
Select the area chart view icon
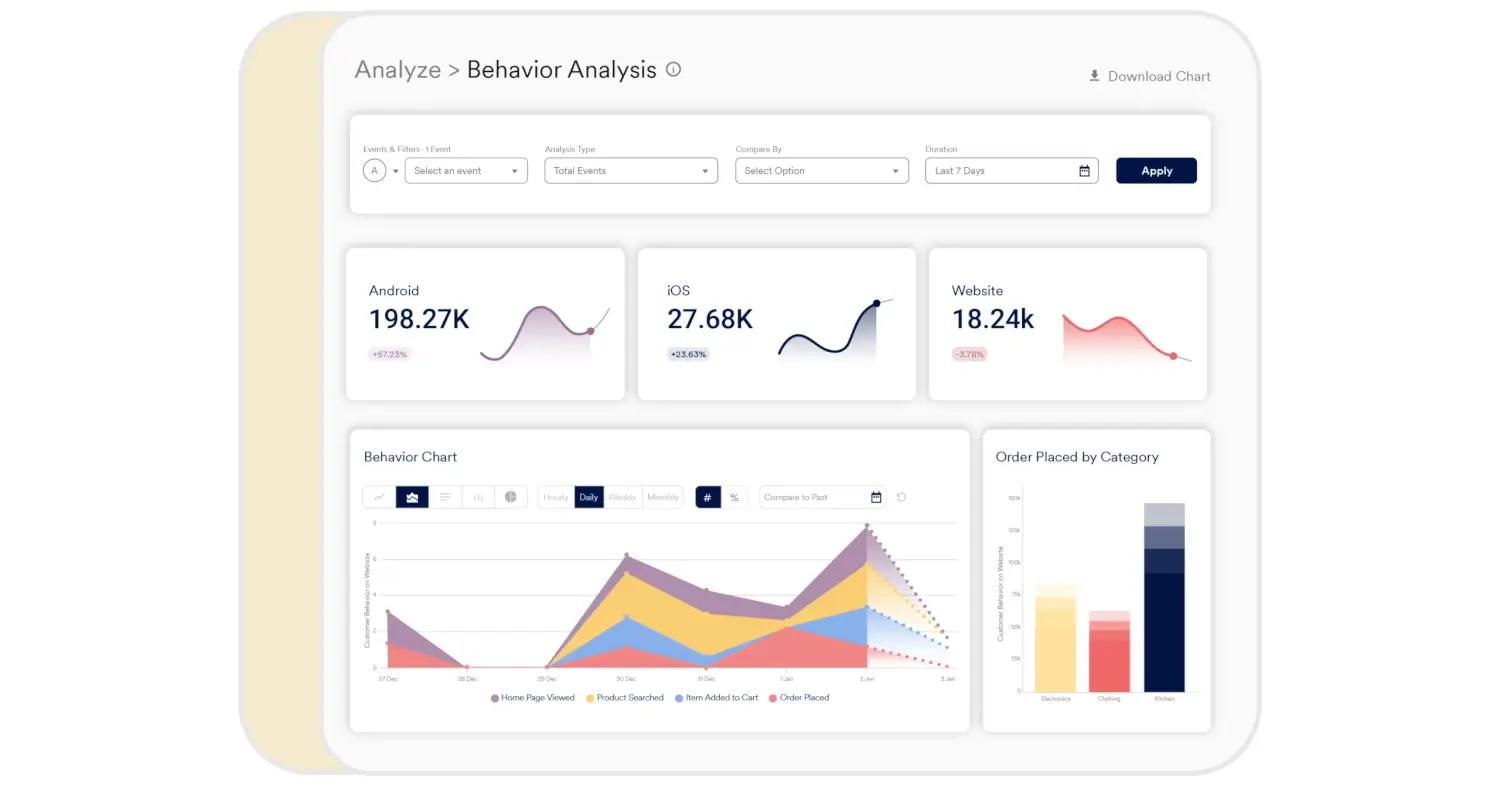click(x=412, y=497)
